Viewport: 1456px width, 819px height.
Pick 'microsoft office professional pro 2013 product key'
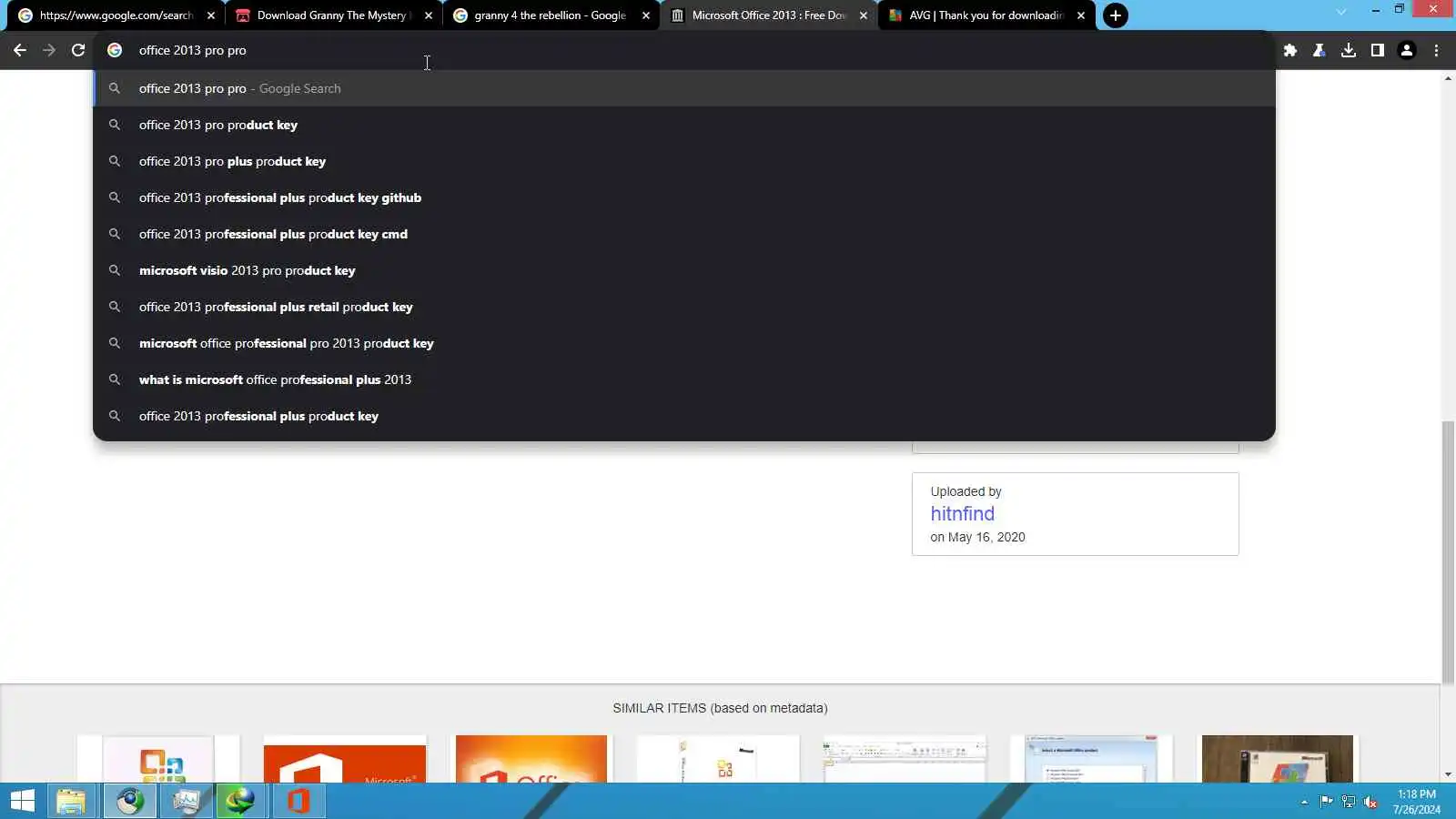pyautogui.click(x=684, y=343)
